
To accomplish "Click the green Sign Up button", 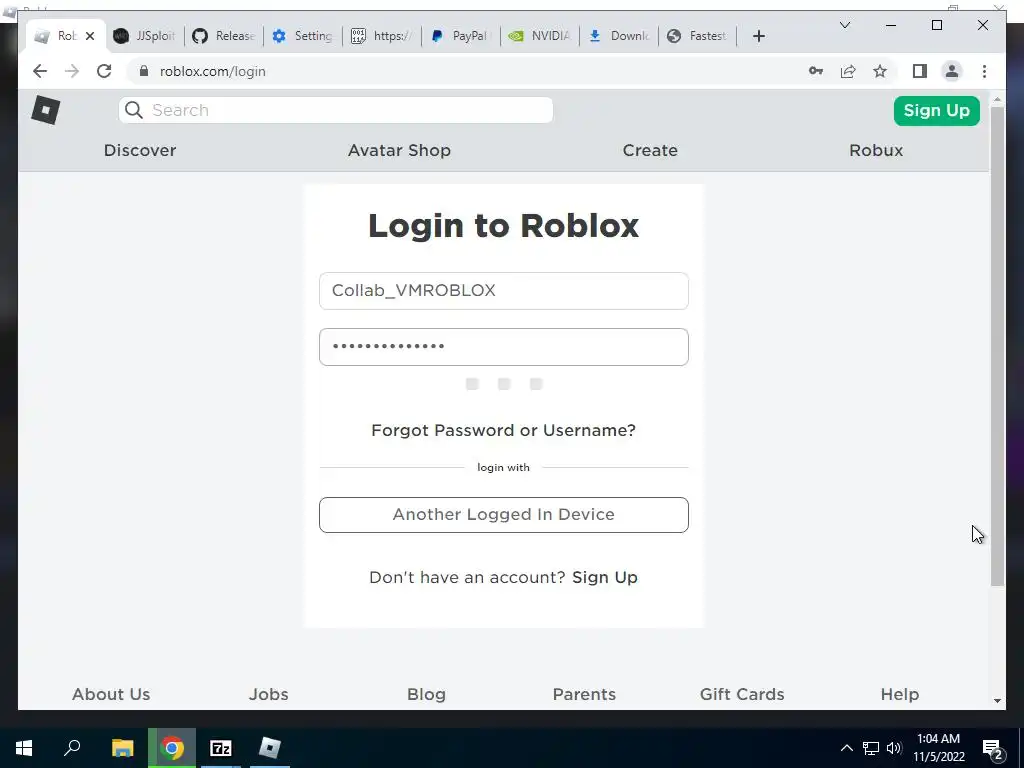I will [936, 110].
